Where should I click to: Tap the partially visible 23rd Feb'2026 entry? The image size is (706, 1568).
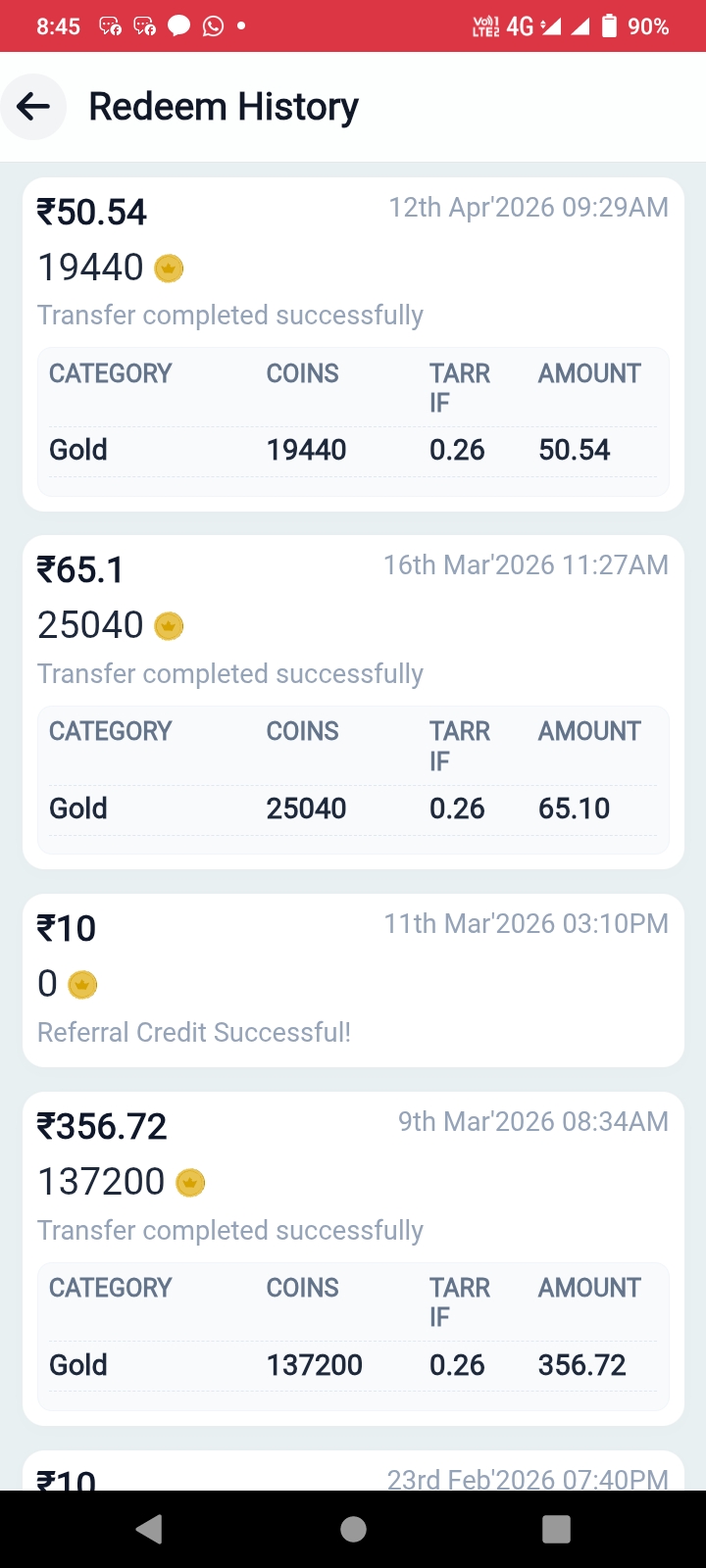click(x=353, y=1473)
